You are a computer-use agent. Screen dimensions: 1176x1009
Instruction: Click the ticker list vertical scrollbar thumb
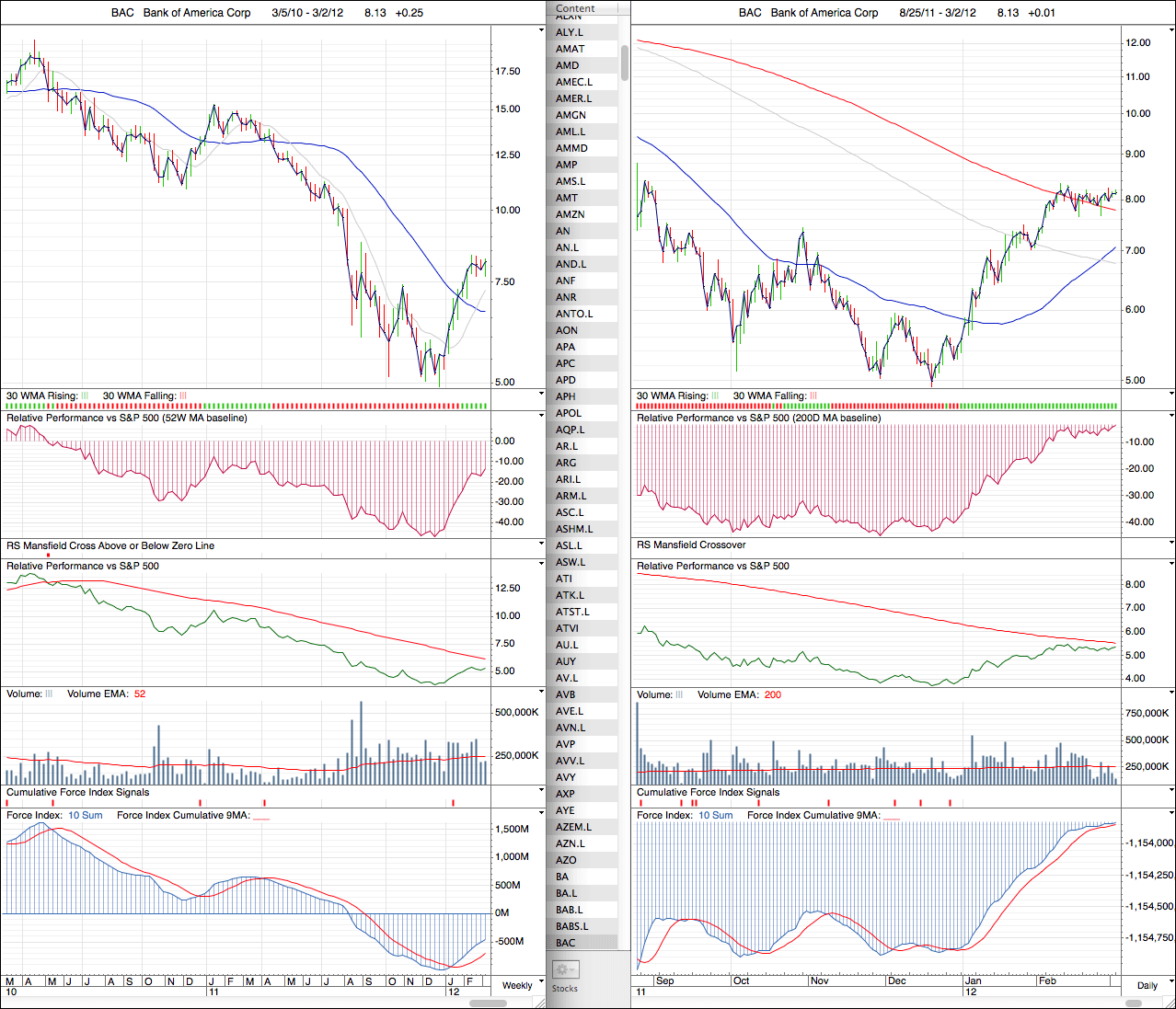pyautogui.click(x=625, y=61)
